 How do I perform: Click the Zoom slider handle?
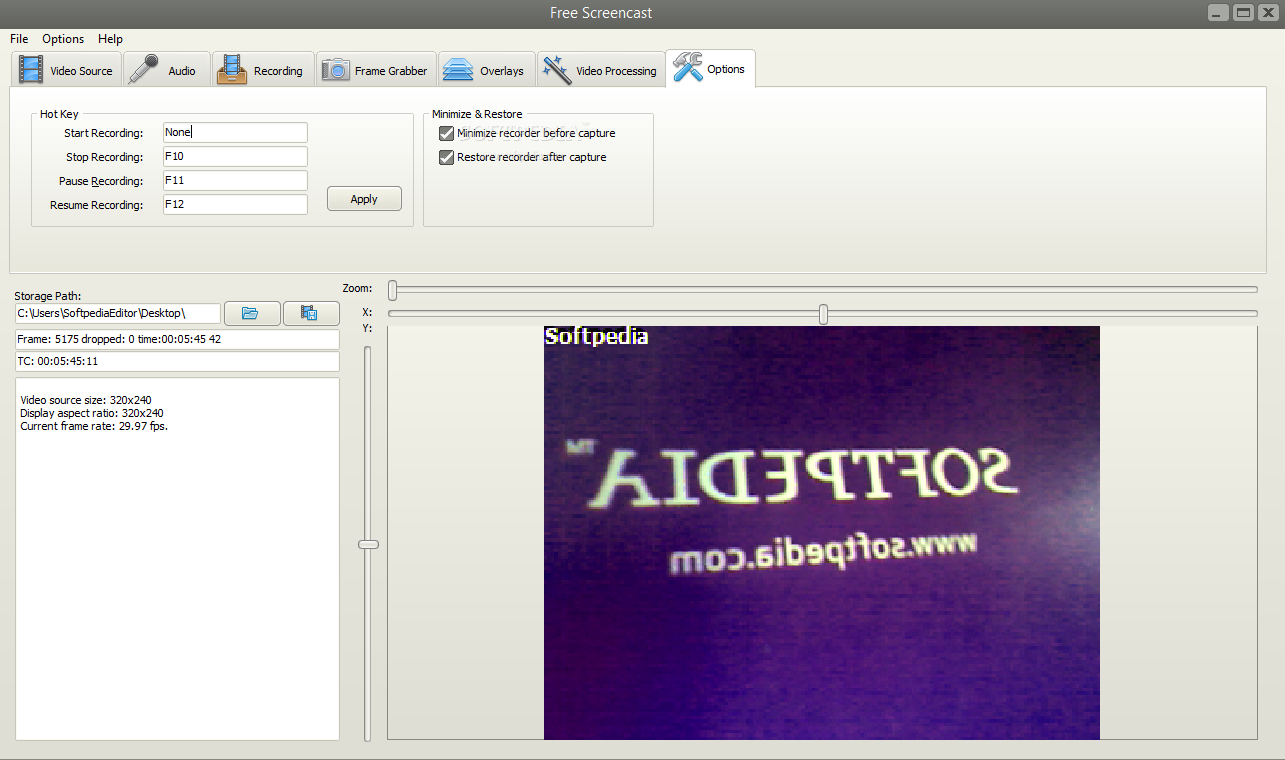393,290
